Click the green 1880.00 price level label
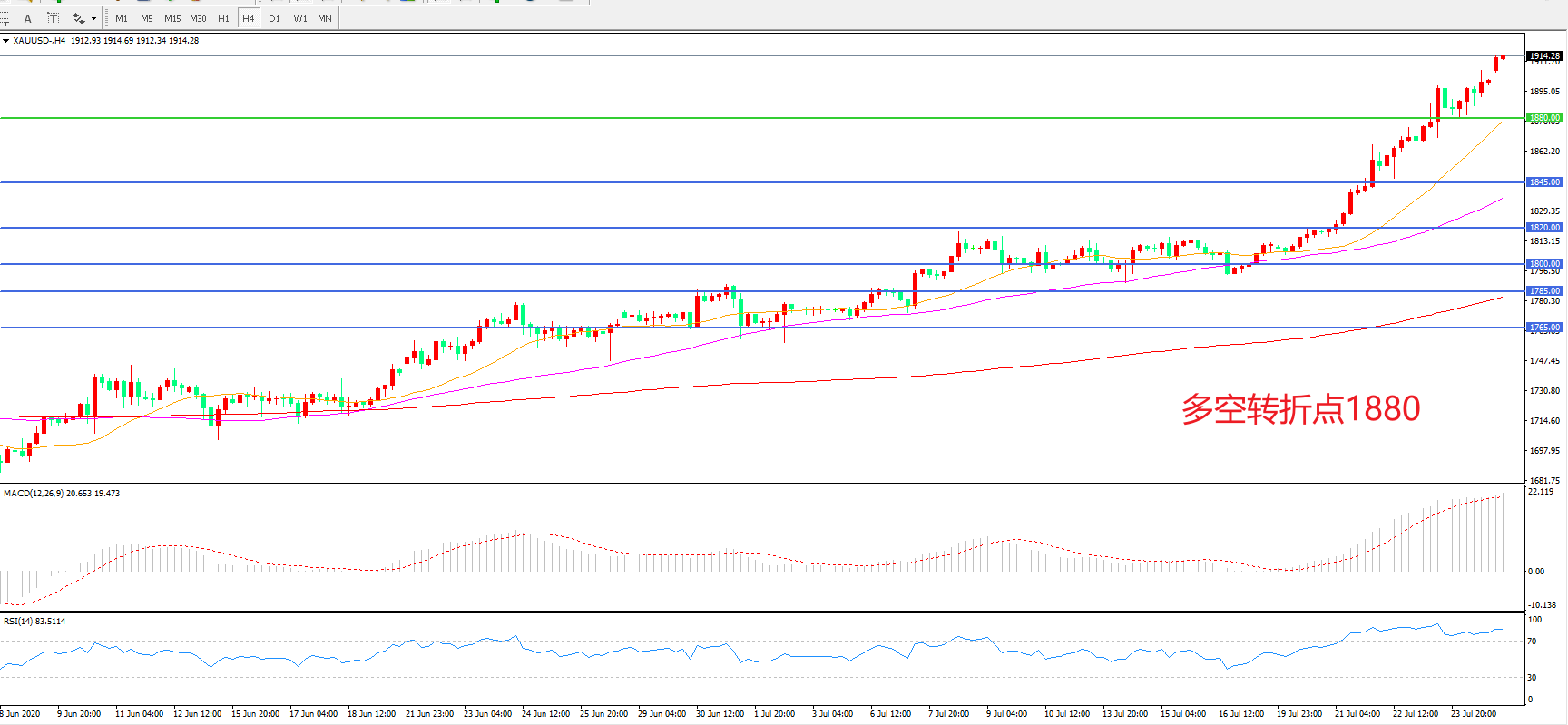Viewport: 1568px width, 725px height. tap(1544, 118)
